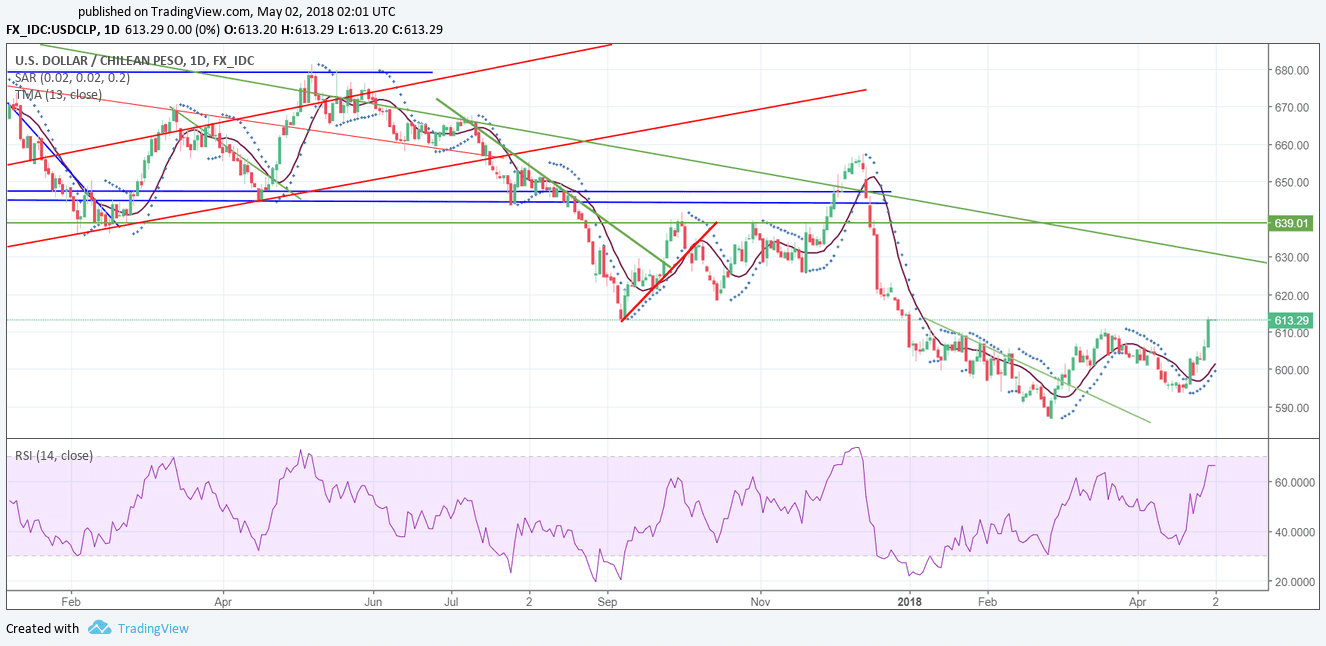Click the green 639.01 price label
Image resolution: width=1326 pixels, height=646 pixels.
(1291, 223)
